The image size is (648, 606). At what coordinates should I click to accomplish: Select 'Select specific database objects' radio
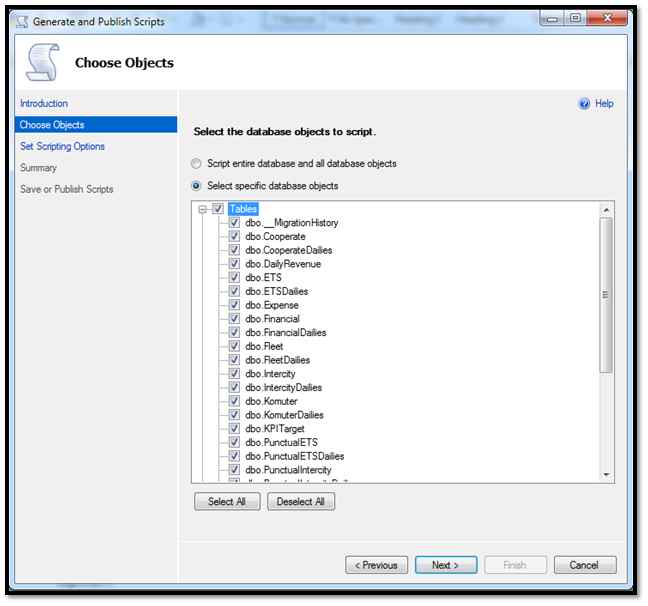(196, 186)
